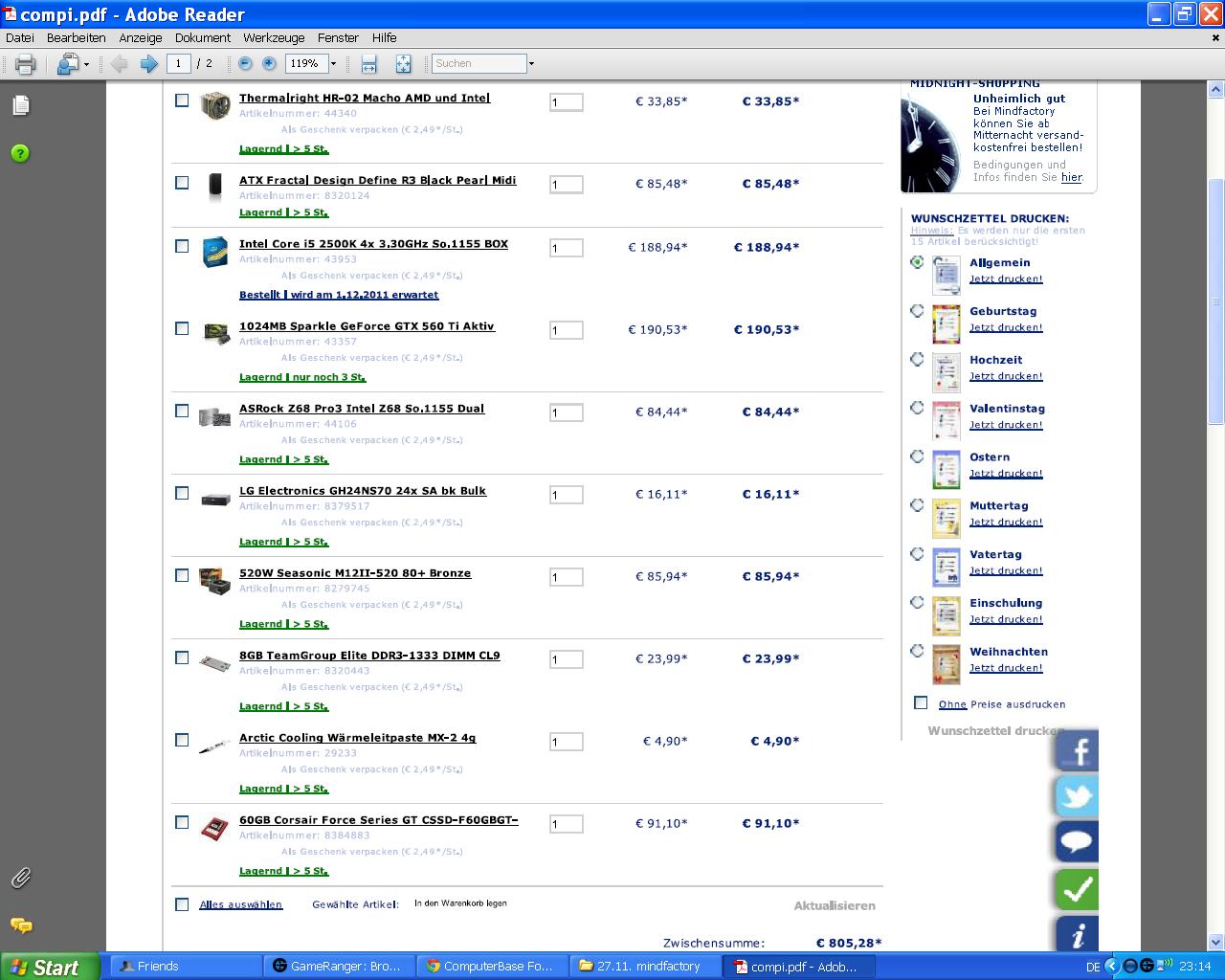Viewport: 1225px width, 980px height.
Task: Click the Twitter share icon
Action: 1078,796
